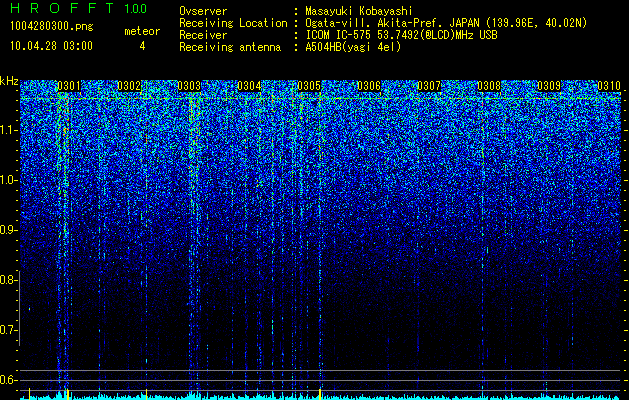Click the Receiving antenna field label

click(230, 47)
